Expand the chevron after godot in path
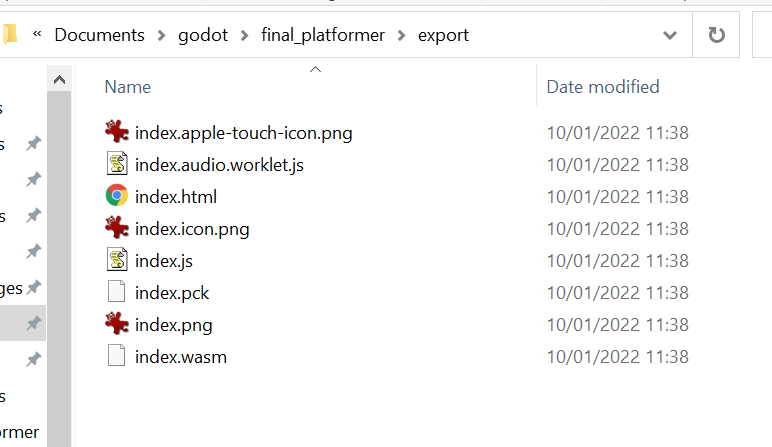The width and height of the screenshot is (772, 447). pyautogui.click(x=244, y=35)
